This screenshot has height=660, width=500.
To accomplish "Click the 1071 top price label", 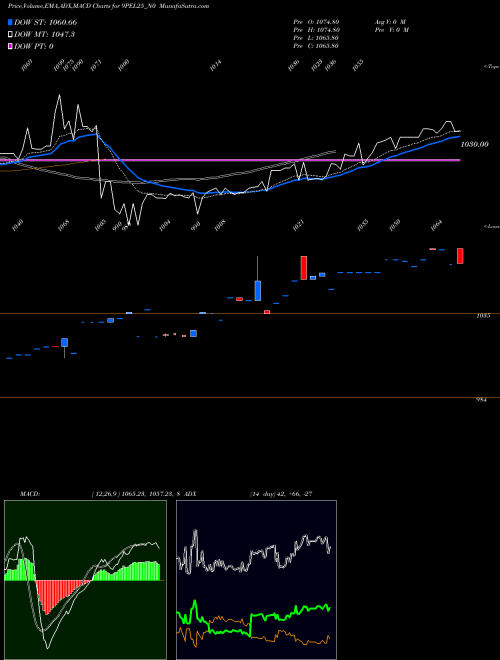I will coord(96,66).
